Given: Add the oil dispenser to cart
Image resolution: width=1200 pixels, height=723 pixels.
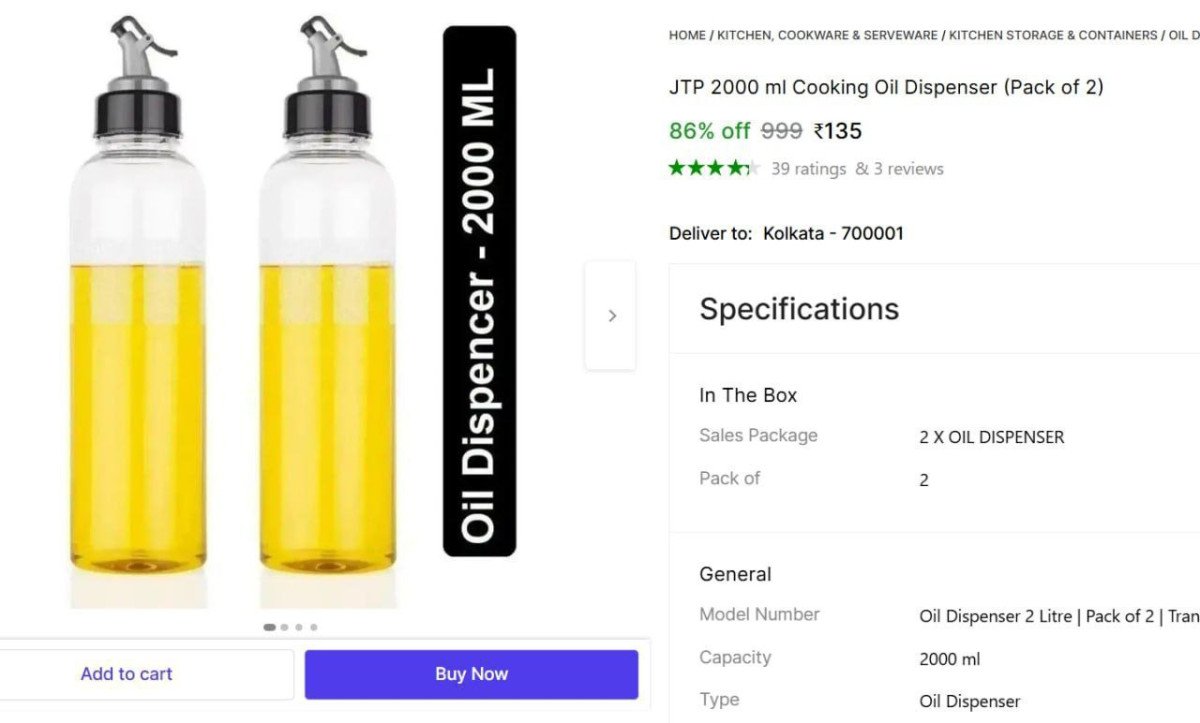Looking at the screenshot, I should point(127,674).
